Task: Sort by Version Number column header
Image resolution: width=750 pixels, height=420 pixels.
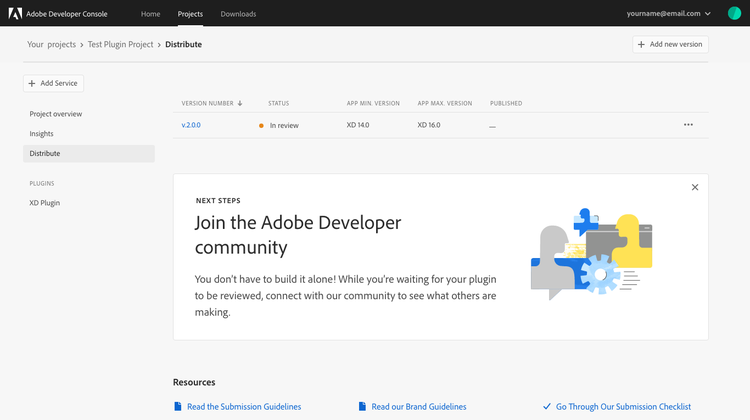Action: pos(208,103)
